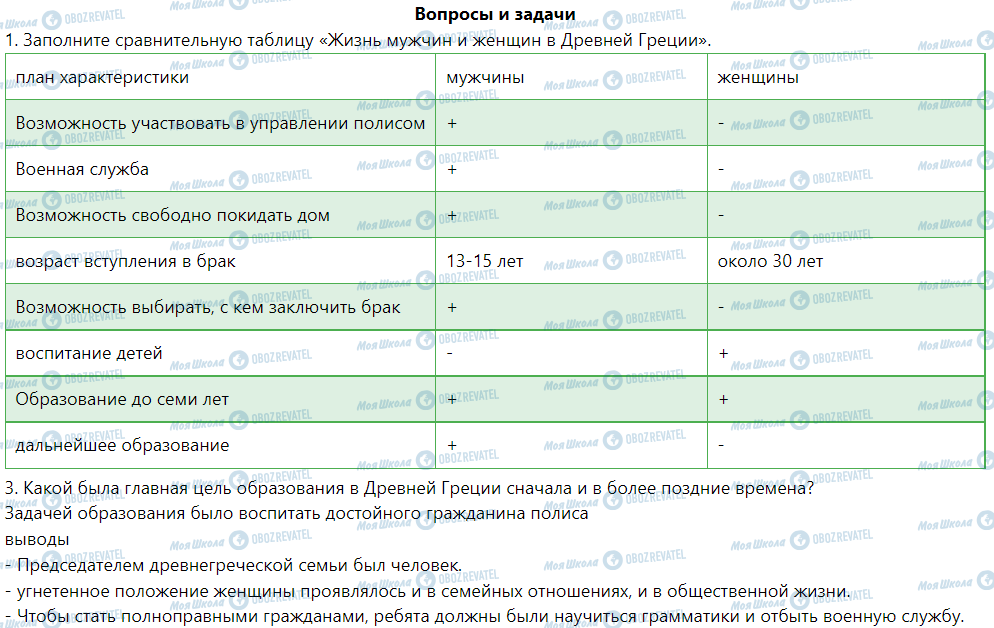The image size is (994, 628).
Task: Click the 'дальнейшее образование' row label
Action: [122, 445]
